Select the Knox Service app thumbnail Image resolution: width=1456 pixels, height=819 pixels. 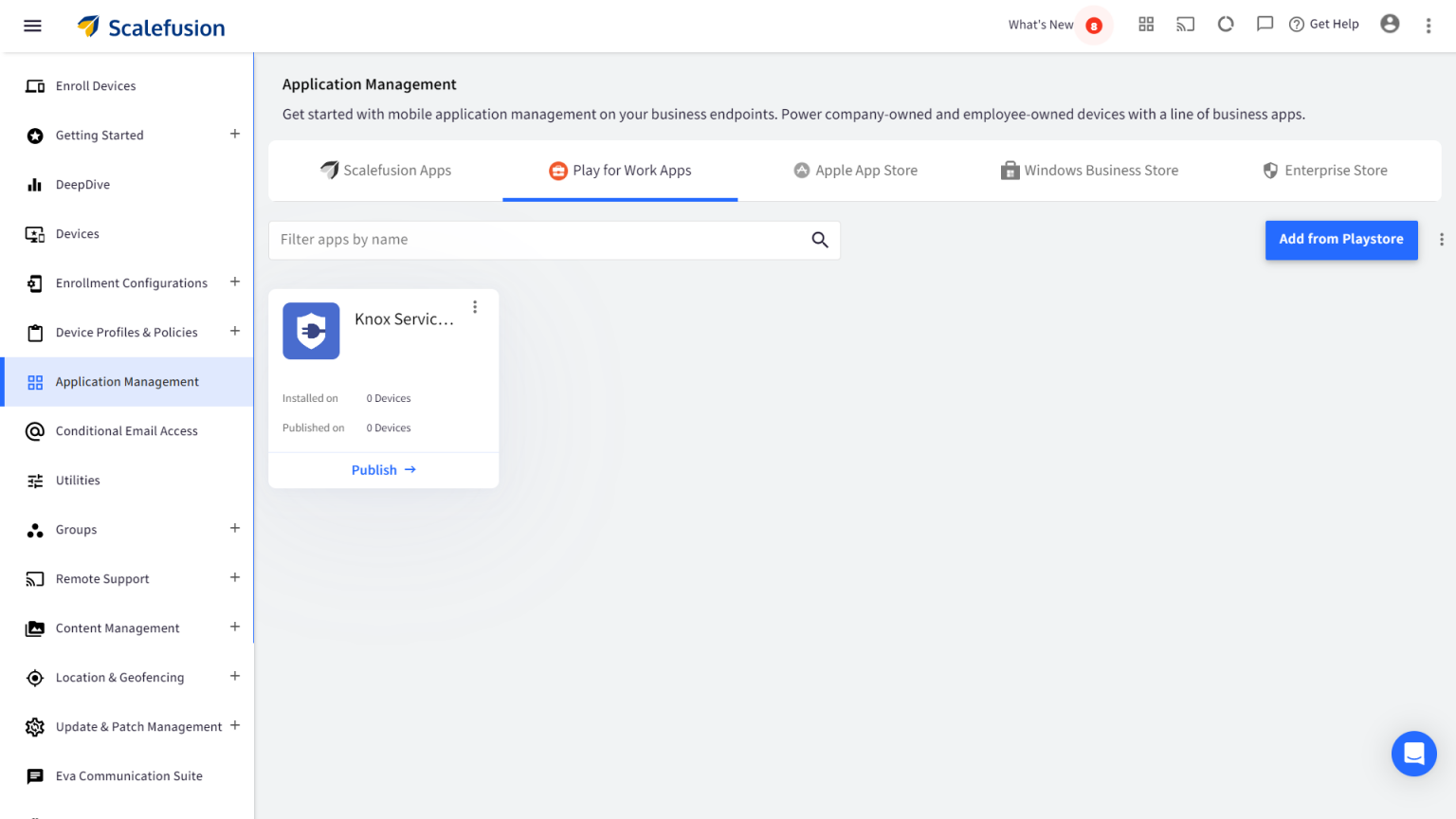point(311,331)
